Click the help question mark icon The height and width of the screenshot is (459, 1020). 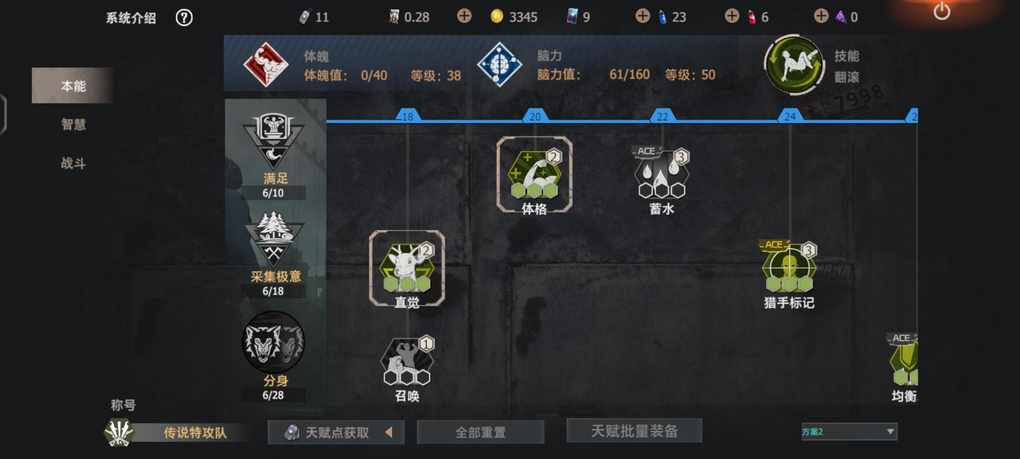click(184, 18)
